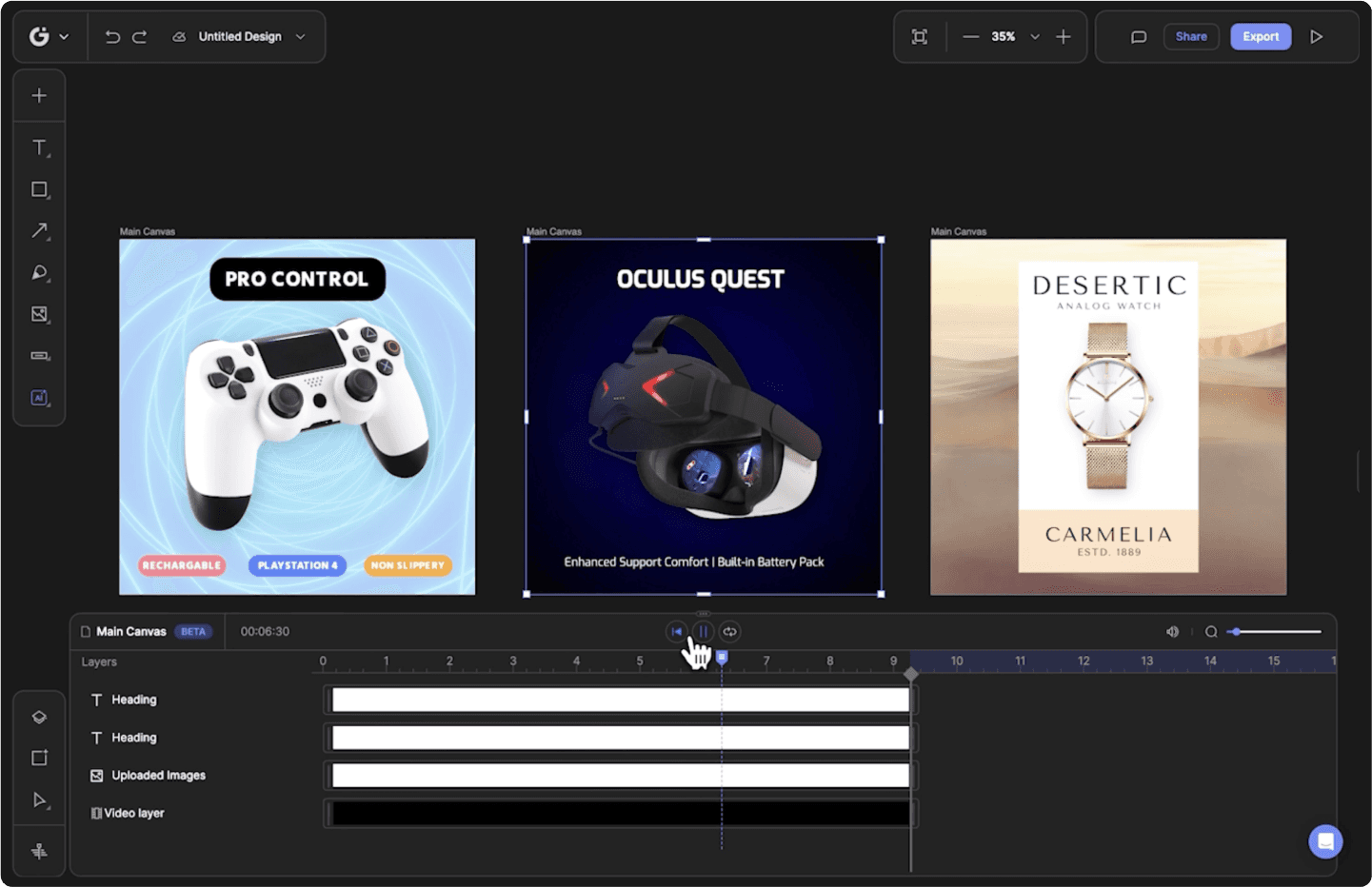Screen dimensions: 1372x887
Task: Click the fit-to-screen icon
Action: pos(919,36)
